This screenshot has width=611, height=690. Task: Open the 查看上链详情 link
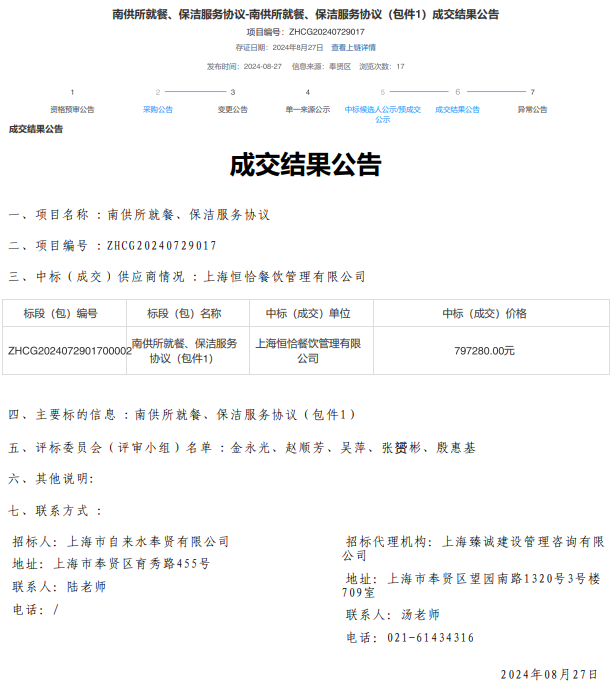(x=353, y=47)
